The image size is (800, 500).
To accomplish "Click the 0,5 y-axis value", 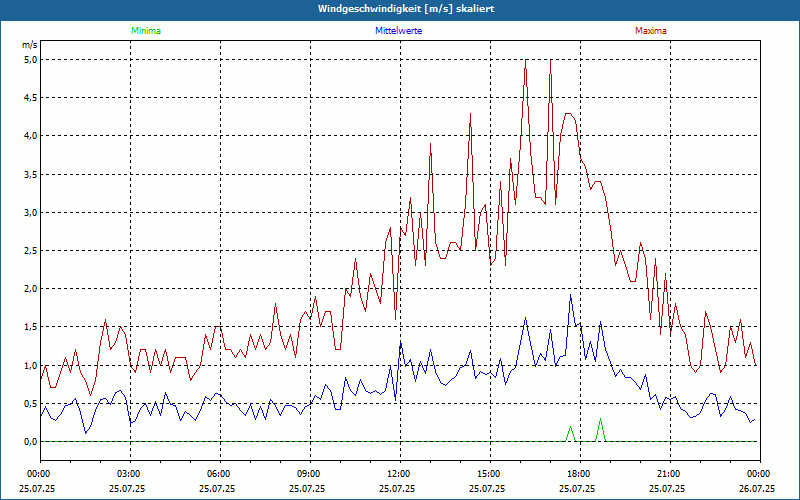I will pos(31,404).
